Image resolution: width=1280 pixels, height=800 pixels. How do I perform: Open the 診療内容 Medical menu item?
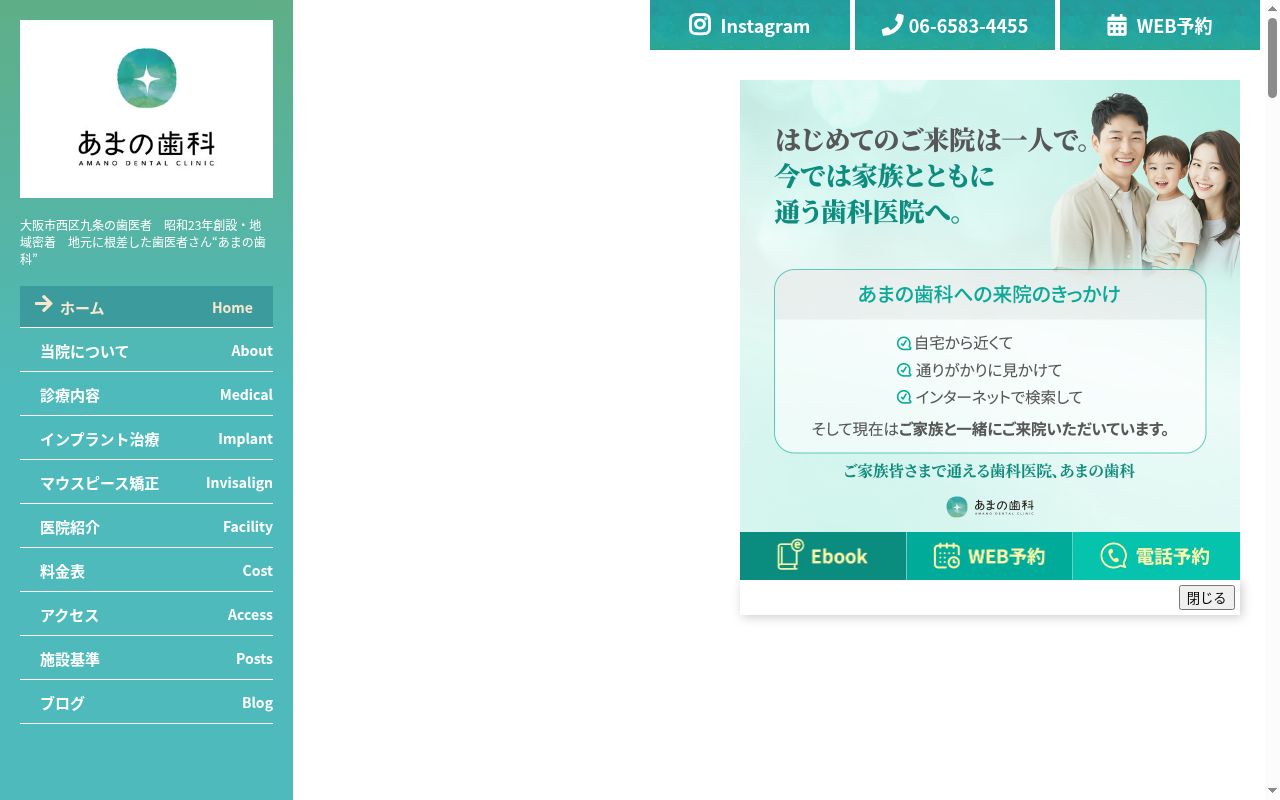click(146, 395)
